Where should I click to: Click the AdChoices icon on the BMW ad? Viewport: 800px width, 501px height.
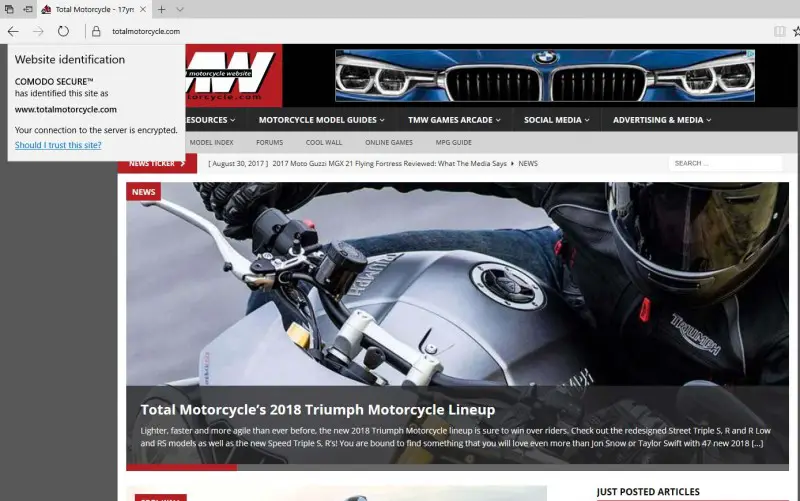[x=751, y=54]
